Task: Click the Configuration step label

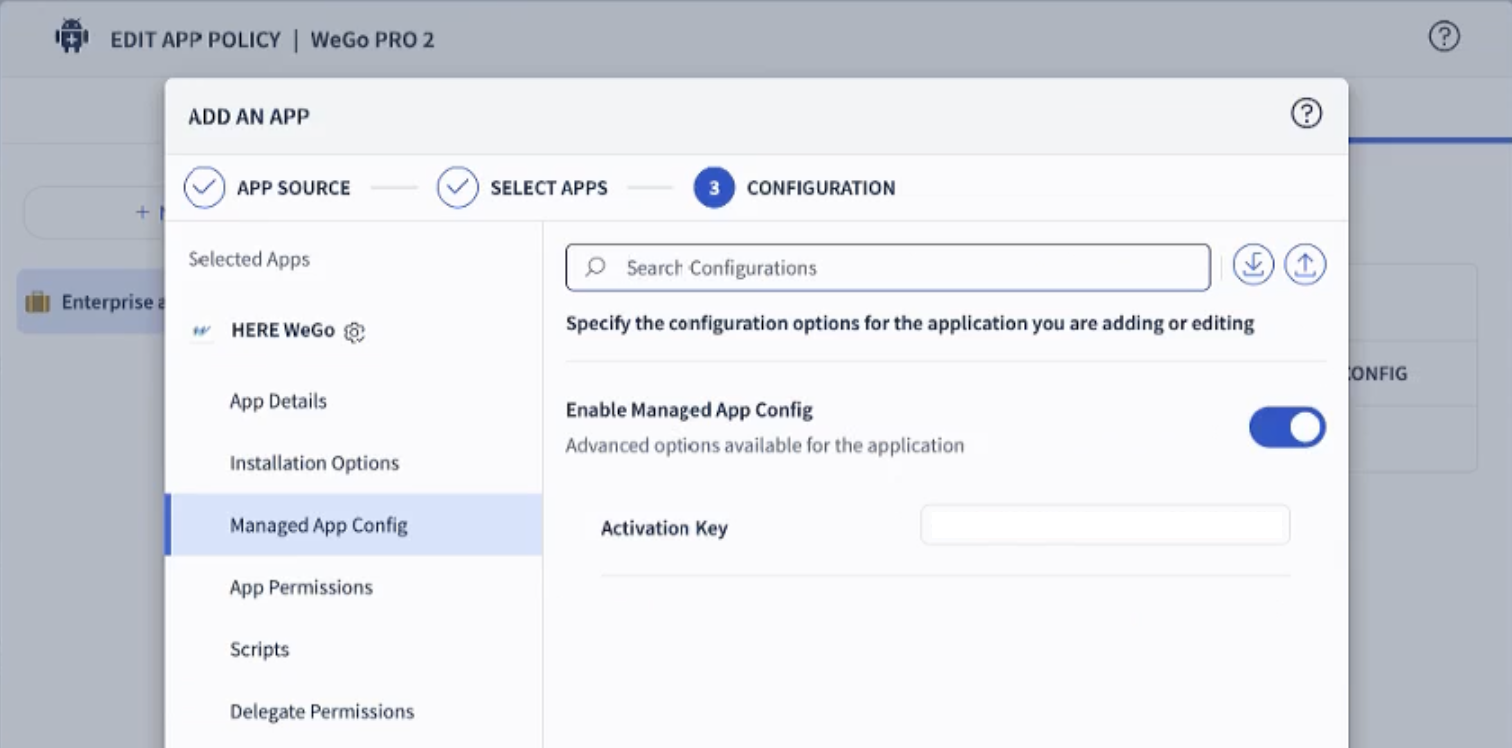Action: pyautogui.click(x=821, y=188)
